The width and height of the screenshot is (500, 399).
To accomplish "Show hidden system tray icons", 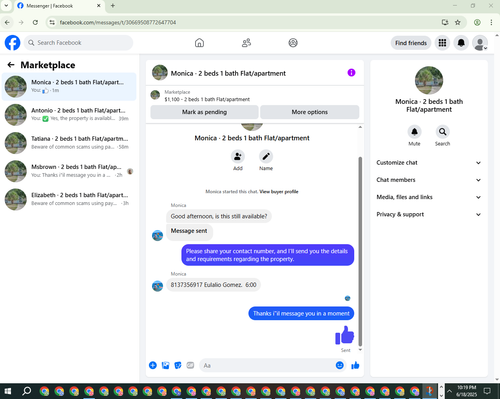I will coord(449,391).
